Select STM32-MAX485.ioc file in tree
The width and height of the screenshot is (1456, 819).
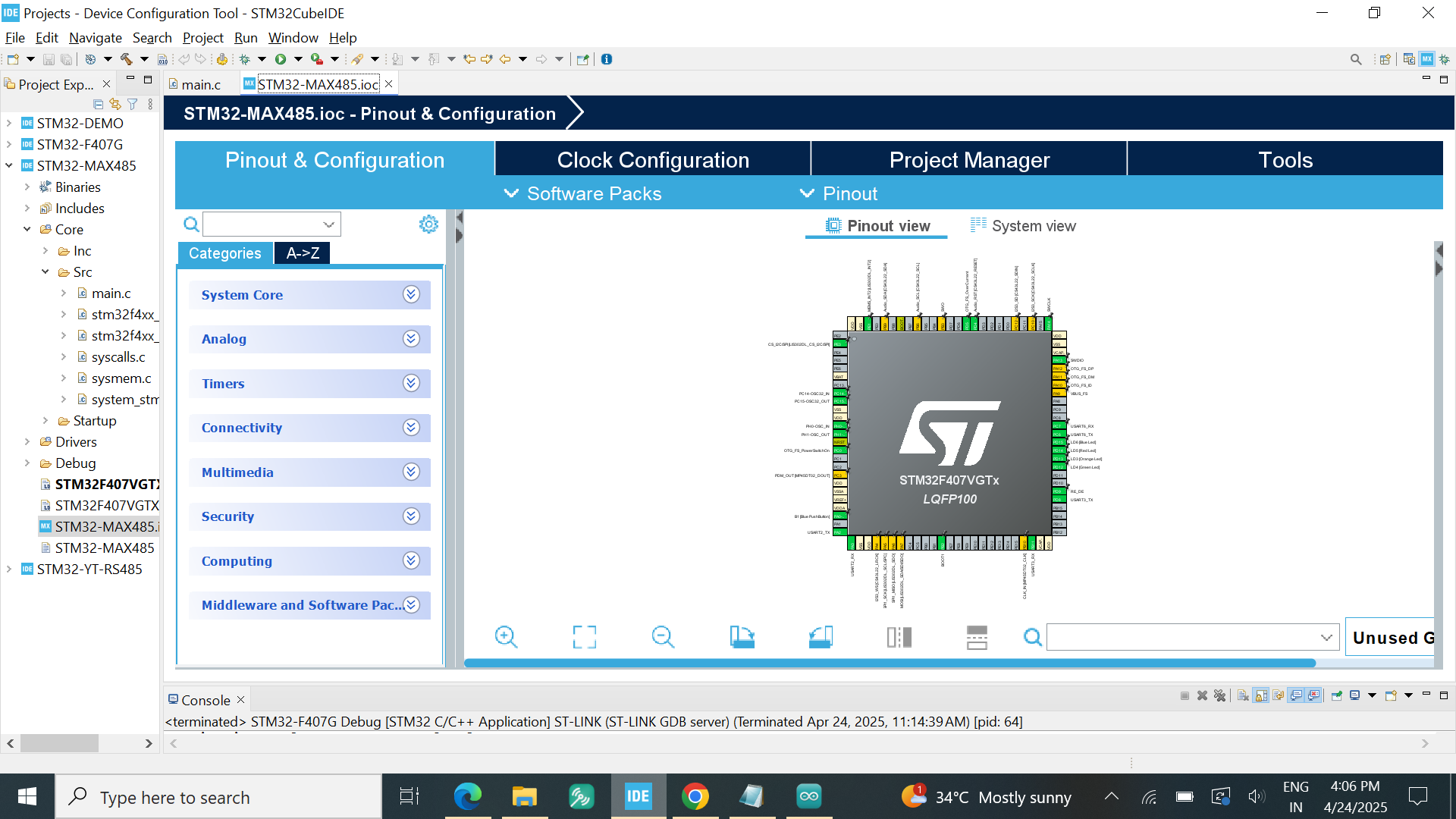click(x=99, y=526)
